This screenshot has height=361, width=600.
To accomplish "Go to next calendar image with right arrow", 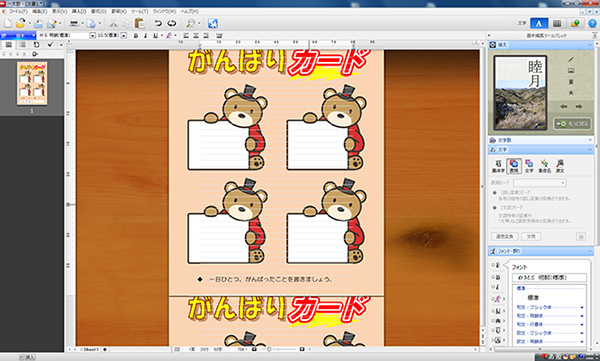I will click(579, 107).
